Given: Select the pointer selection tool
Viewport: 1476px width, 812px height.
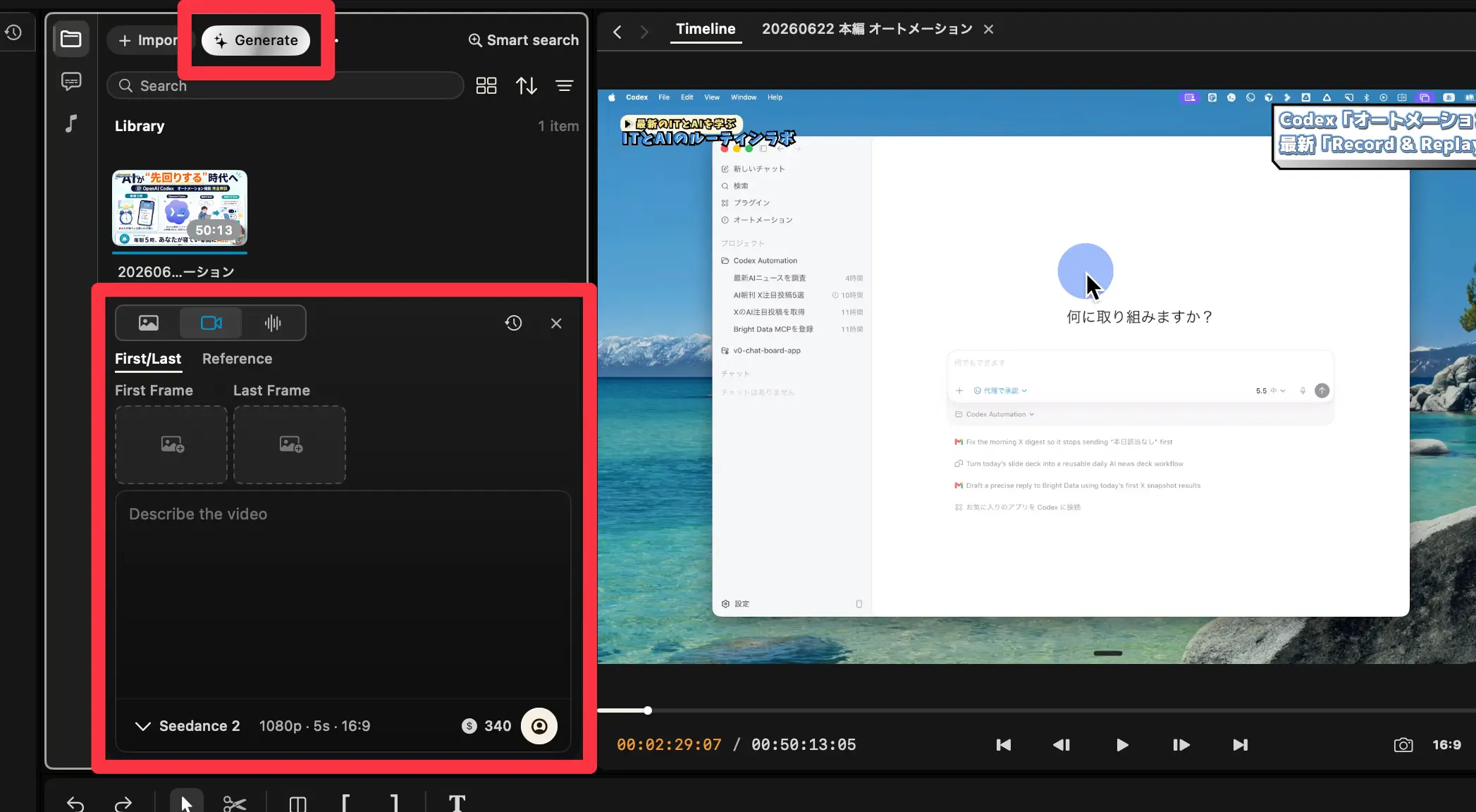Looking at the screenshot, I should tap(186, 802).
